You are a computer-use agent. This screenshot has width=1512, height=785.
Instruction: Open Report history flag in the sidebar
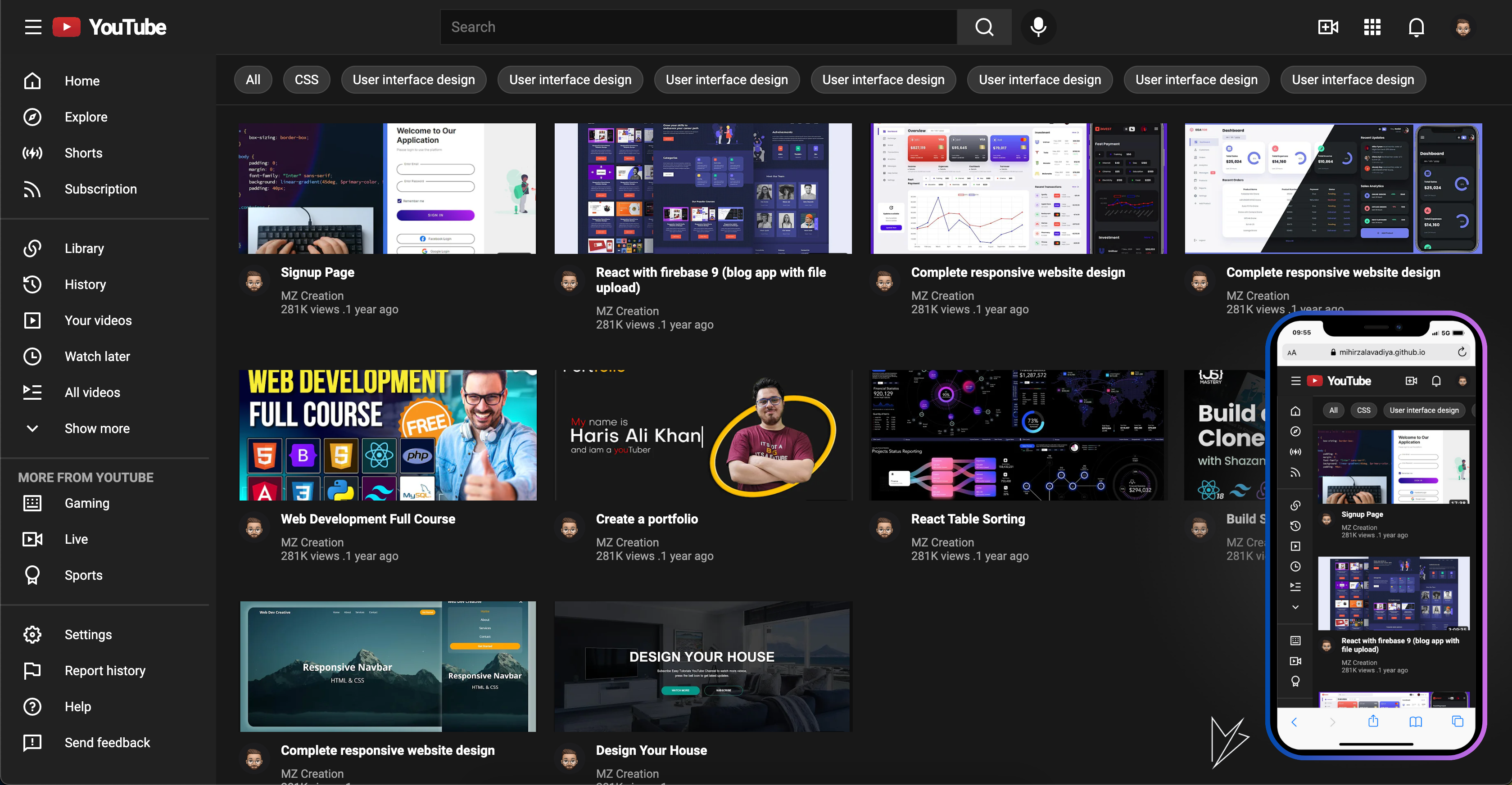coord(106,671)
